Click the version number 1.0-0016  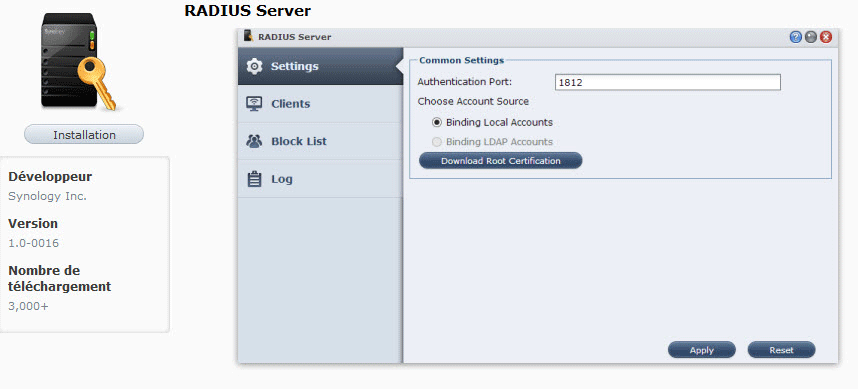tap(33, 243)
